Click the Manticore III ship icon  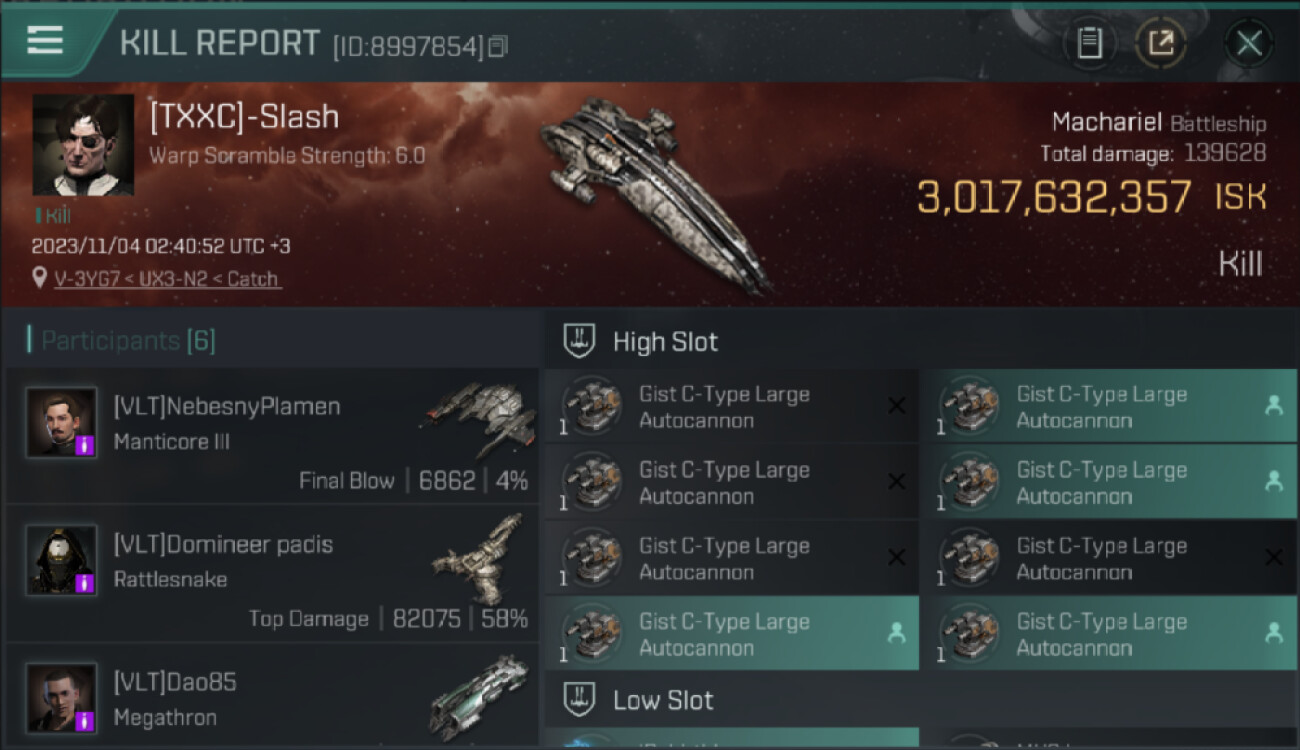[479, 417]
